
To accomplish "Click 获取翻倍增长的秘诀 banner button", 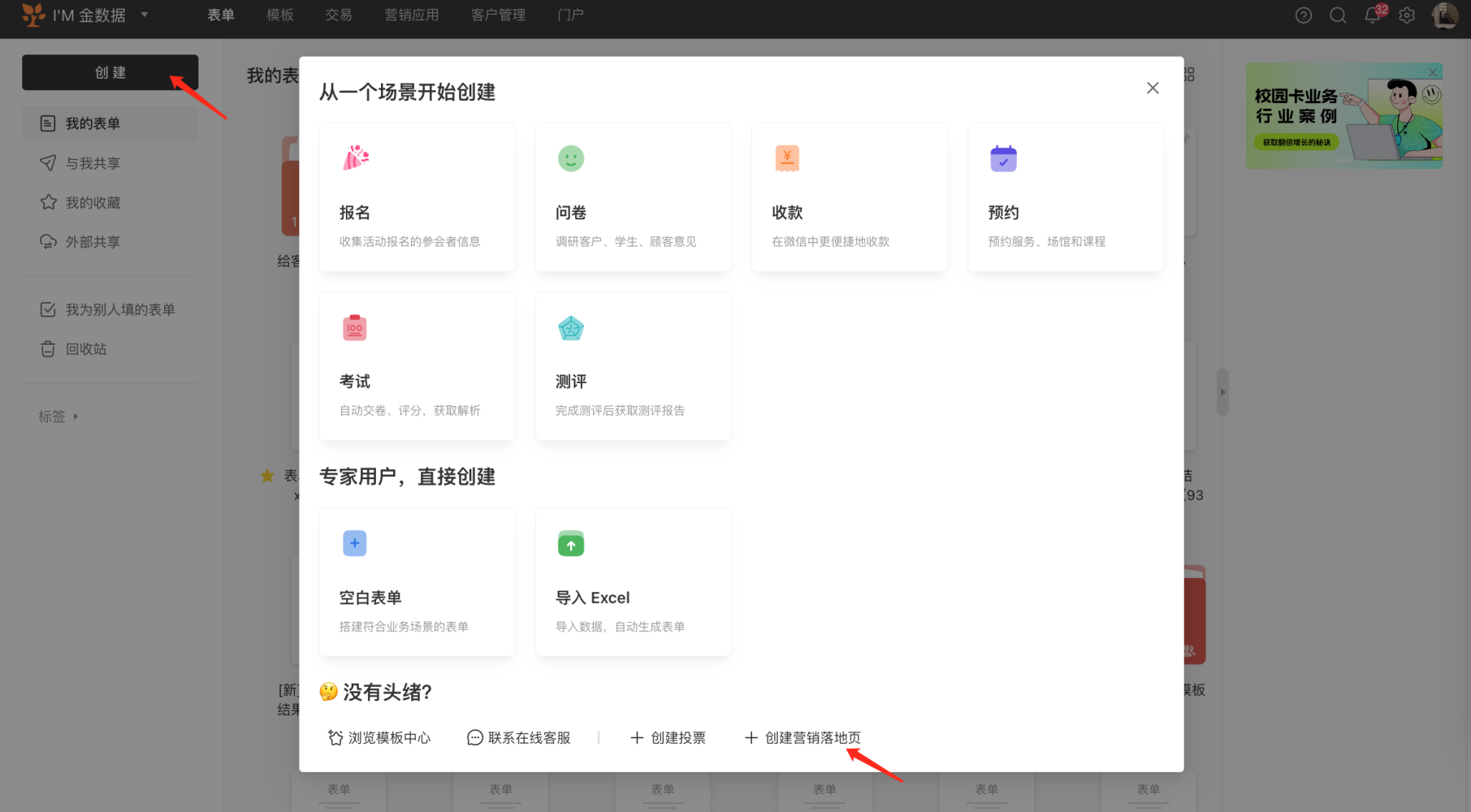I will pyautogui.click(x=1296, y=142).
